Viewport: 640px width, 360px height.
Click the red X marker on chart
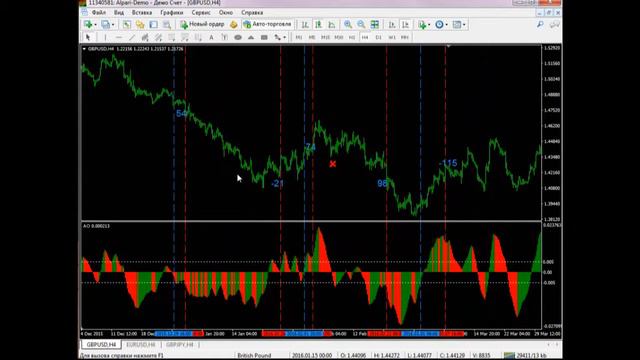point(333,164)
